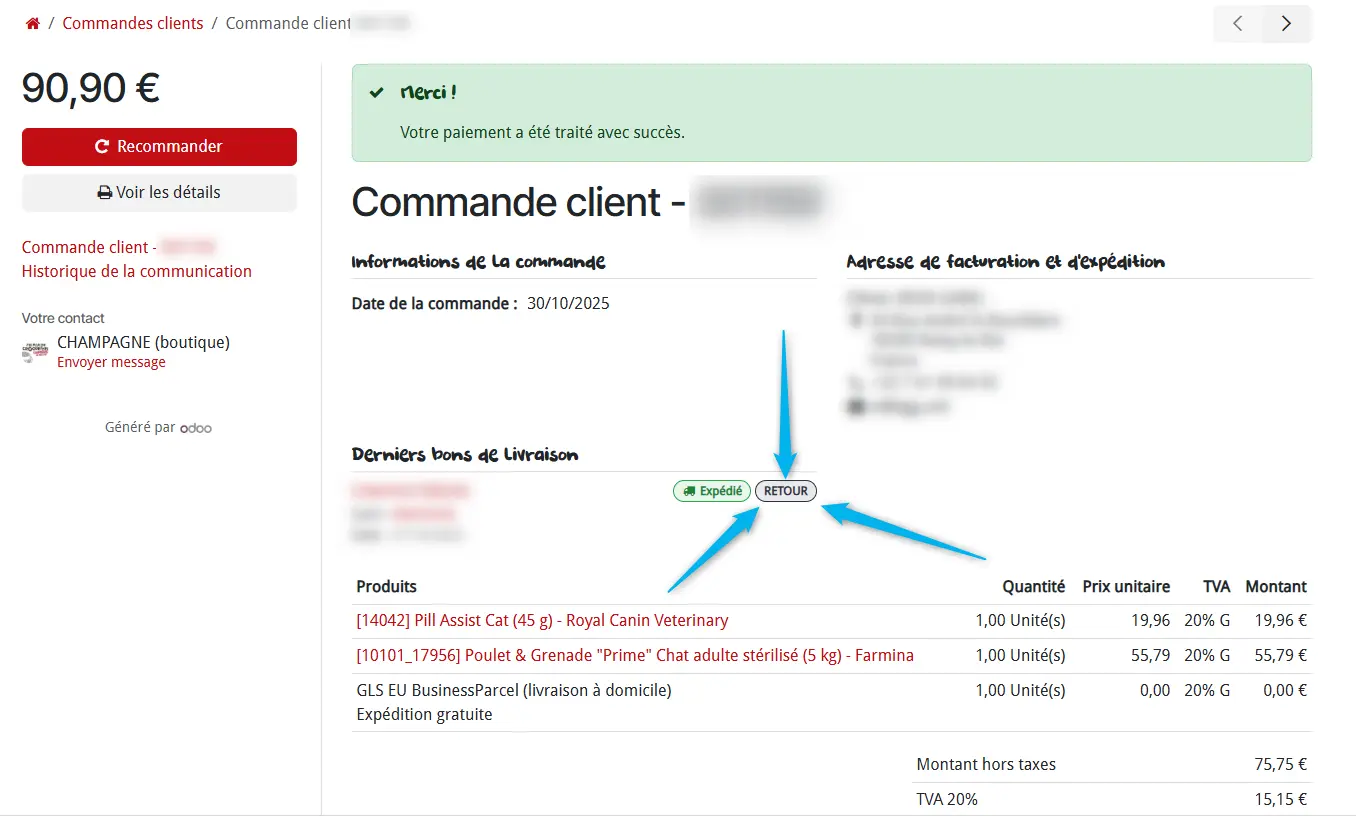Jump to Commande client sidebar link
The width and height of the screenshot is (1356, 816).
(x=88, y=247)
